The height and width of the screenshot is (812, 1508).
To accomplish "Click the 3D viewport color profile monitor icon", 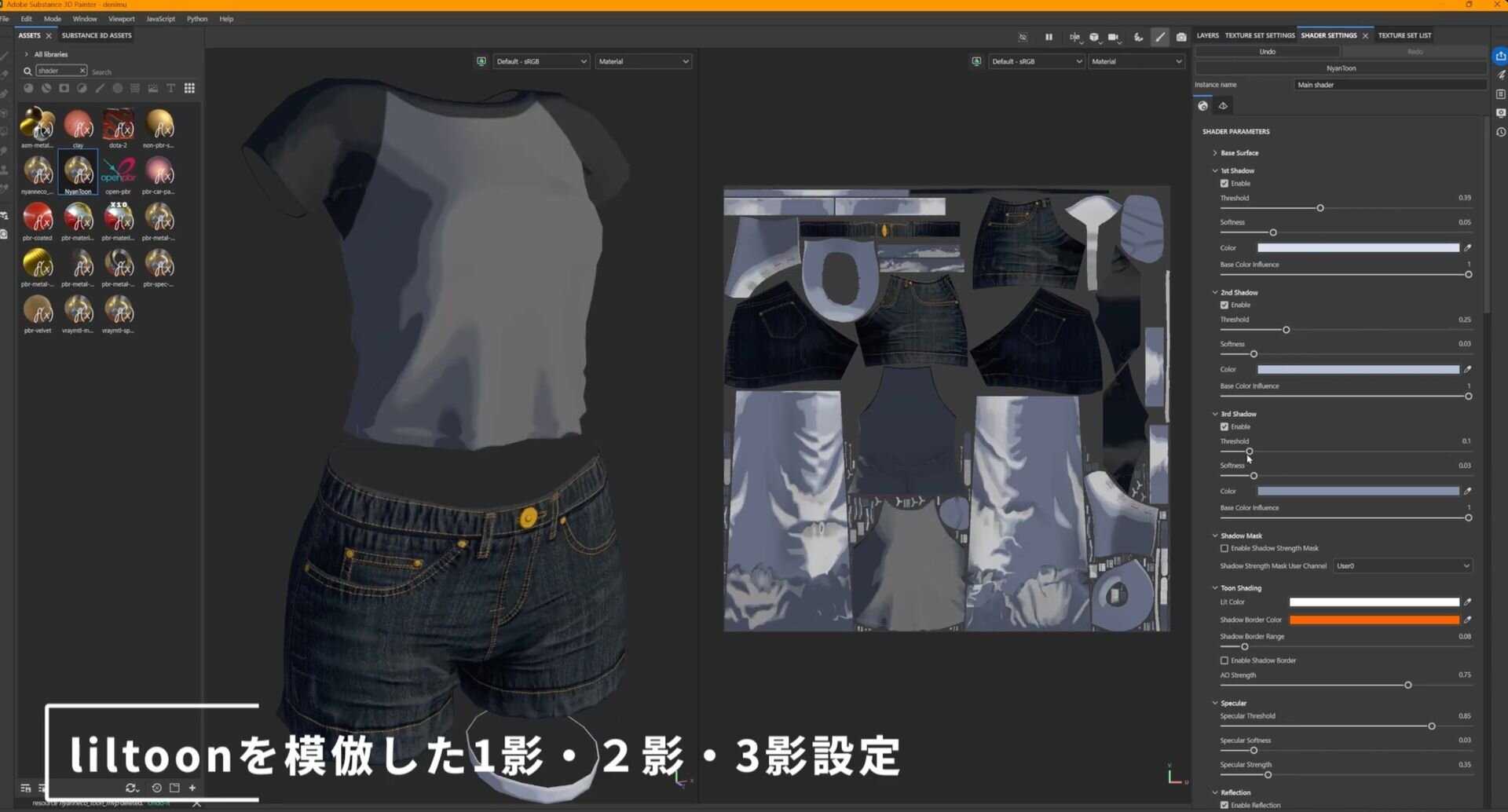I will click(x=481, y=61).
